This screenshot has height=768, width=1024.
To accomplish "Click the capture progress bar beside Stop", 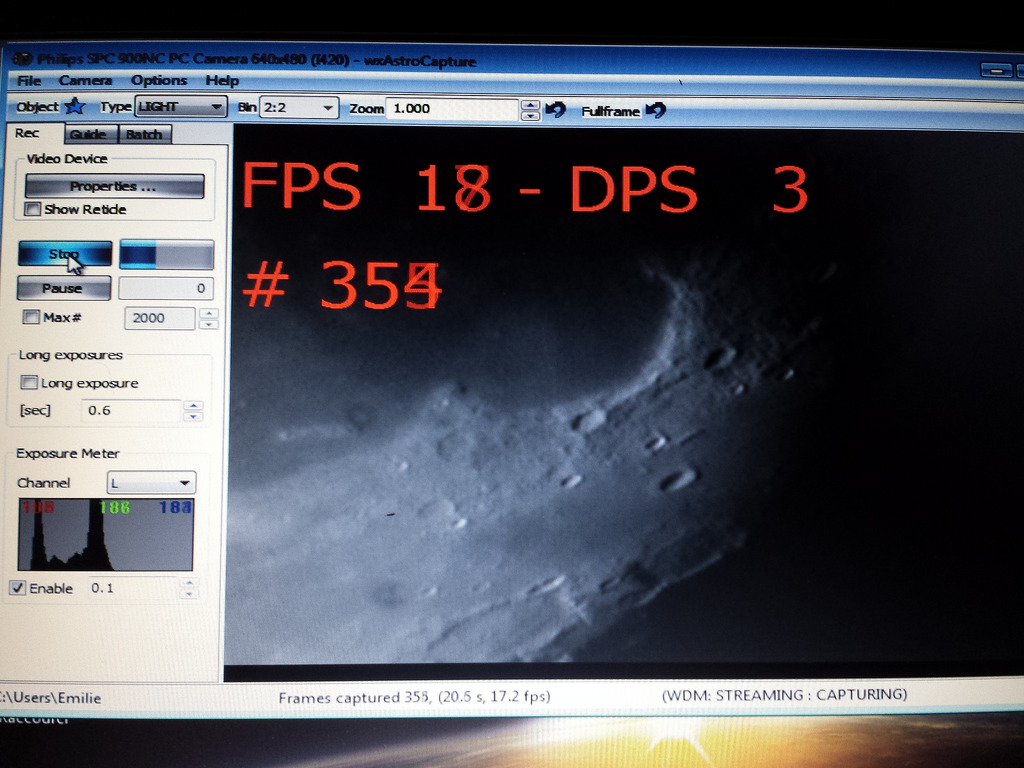I will pos(167,254).
